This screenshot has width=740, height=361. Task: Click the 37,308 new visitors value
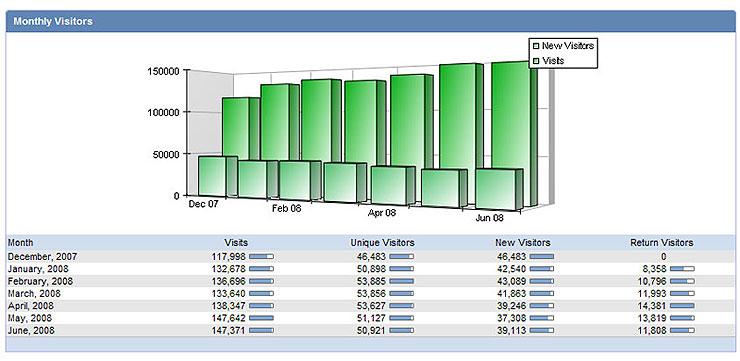[512, 318]
